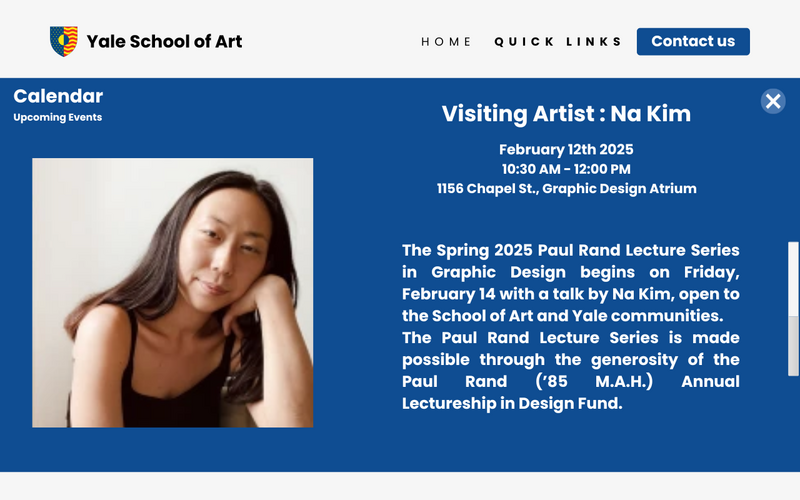
Task: Click 'Na Kim' in the event heading
Action: 651,113
